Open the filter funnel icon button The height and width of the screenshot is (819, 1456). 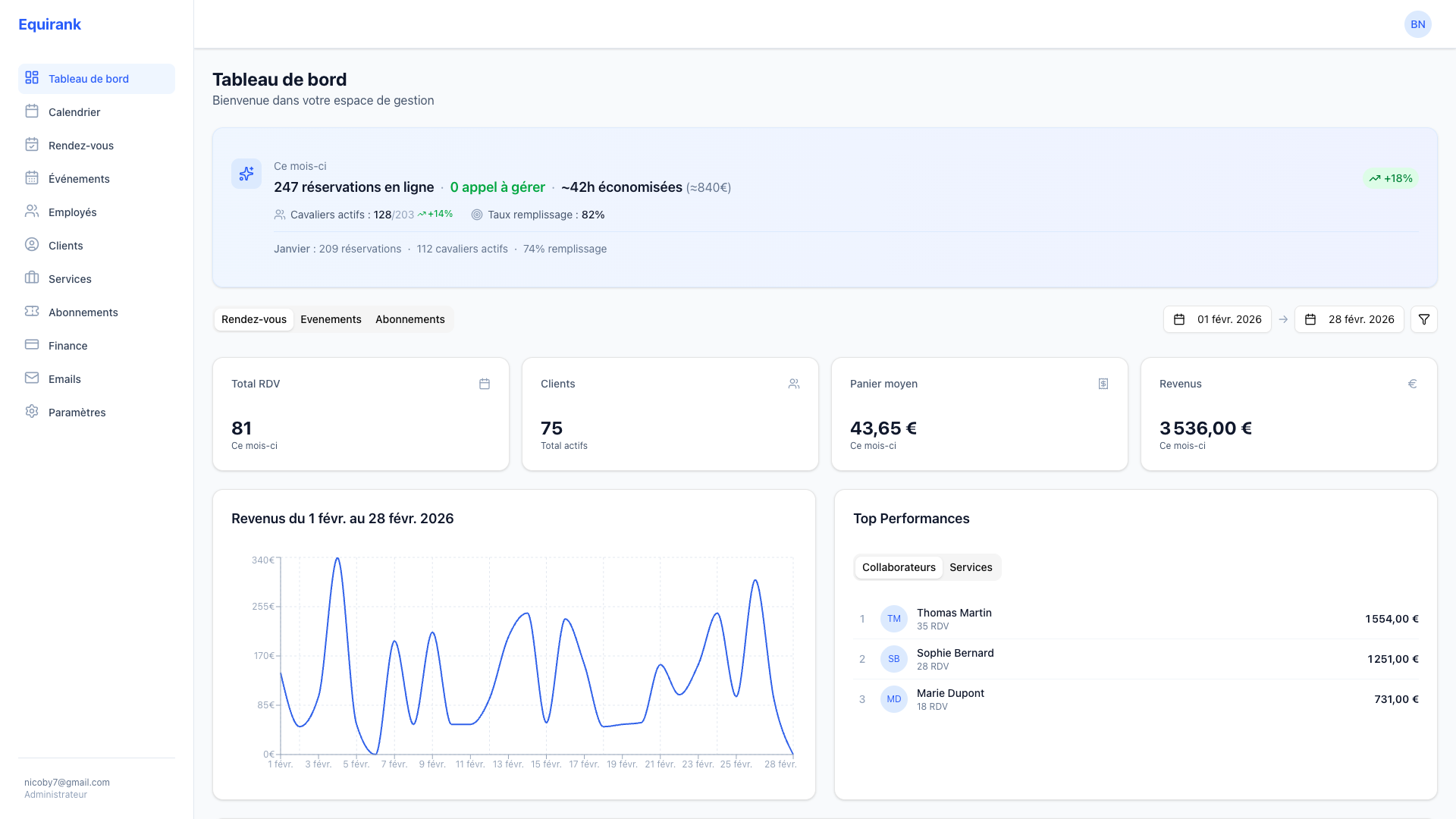(x=1423, y=319)
